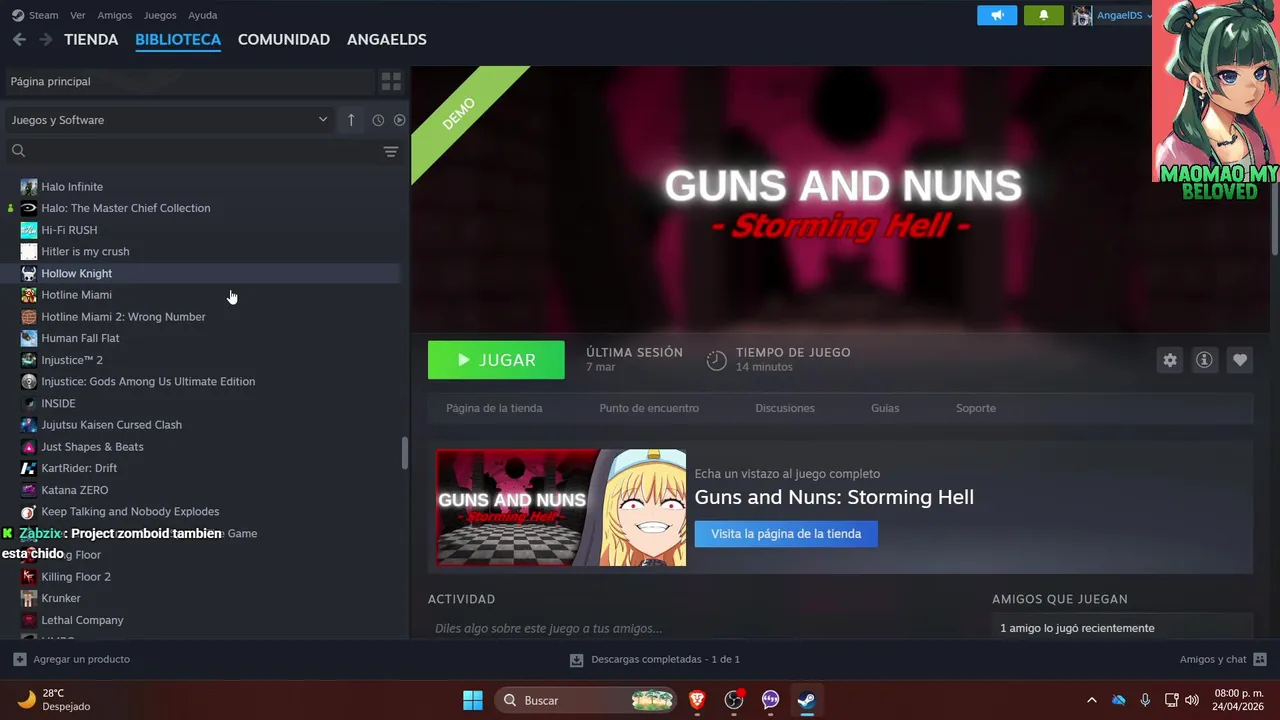The image size is (1280, 720).
Task: Go to BIBLIOTECA tab
Action: pos(178,39)
